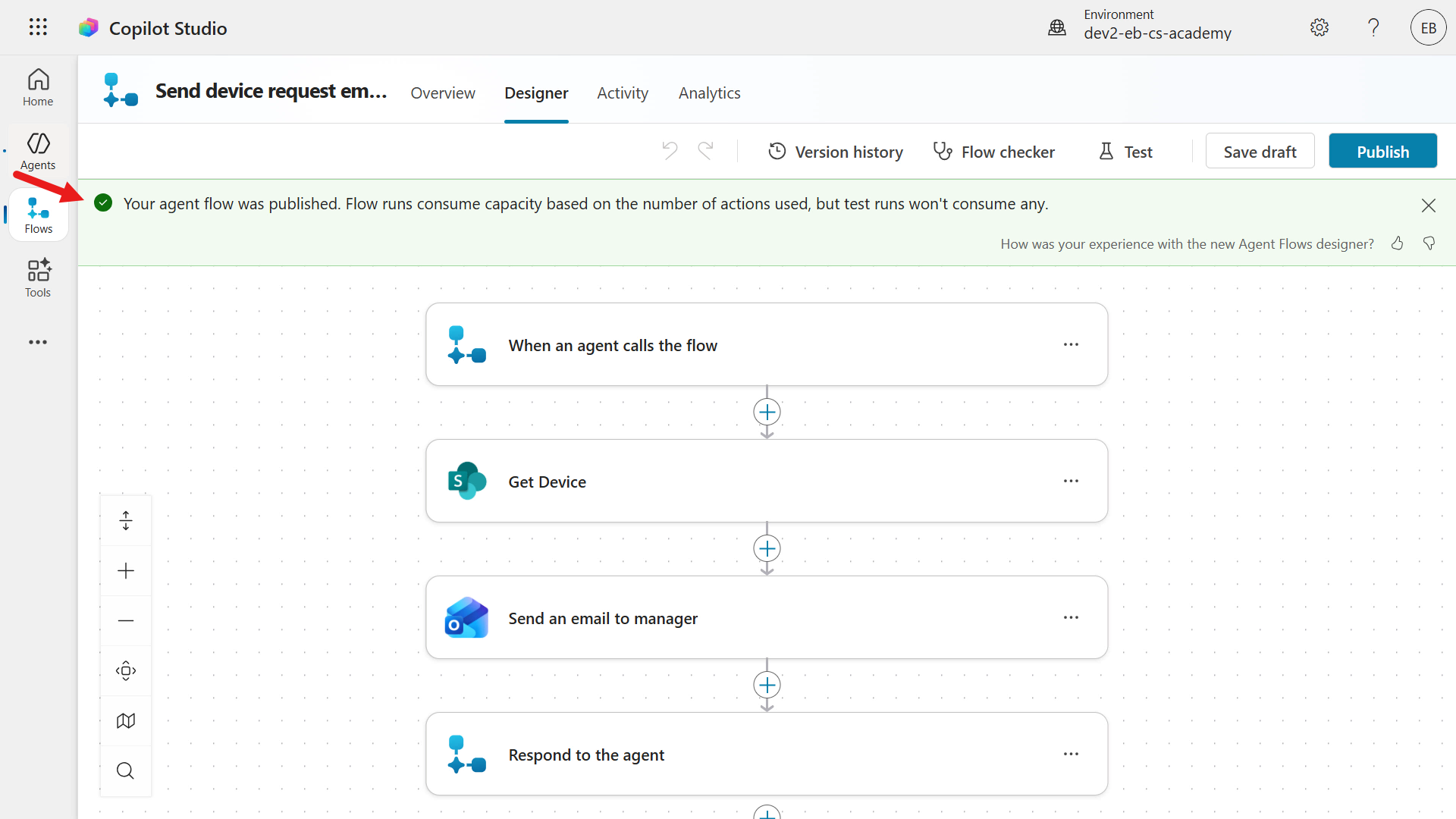Switch to the Activity tab

pyautogui.click(x=623, y=93)
